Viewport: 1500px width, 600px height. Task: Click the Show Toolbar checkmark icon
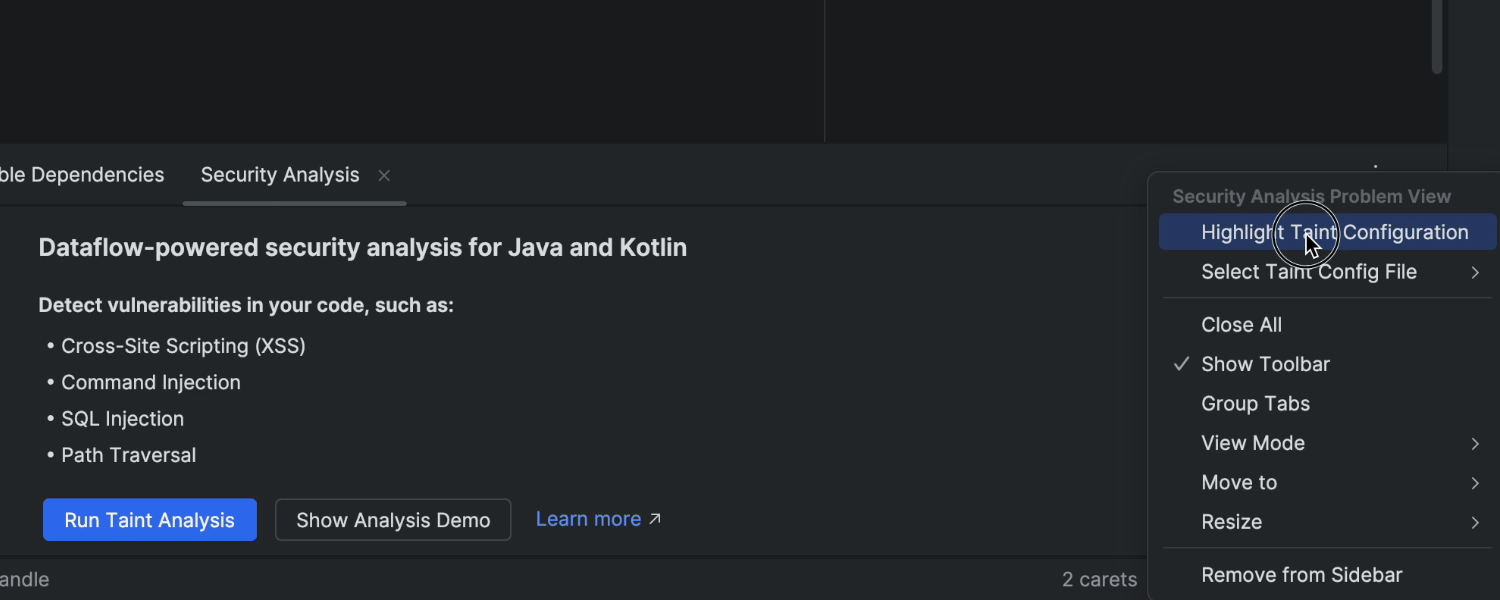(x=1181, y=364)
